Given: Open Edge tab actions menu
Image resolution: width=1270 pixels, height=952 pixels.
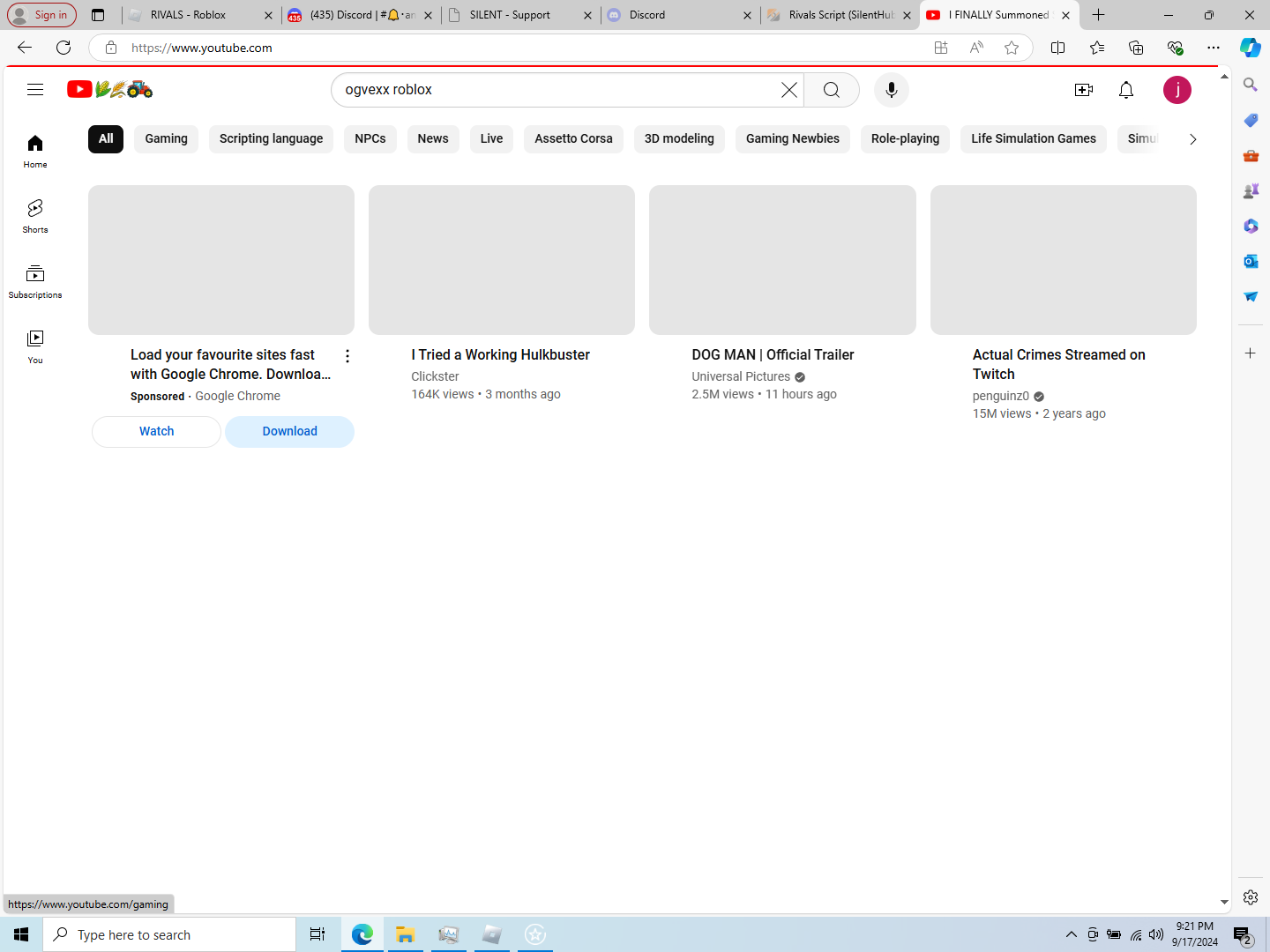Looking at the screenshot, I should (98, 15).
